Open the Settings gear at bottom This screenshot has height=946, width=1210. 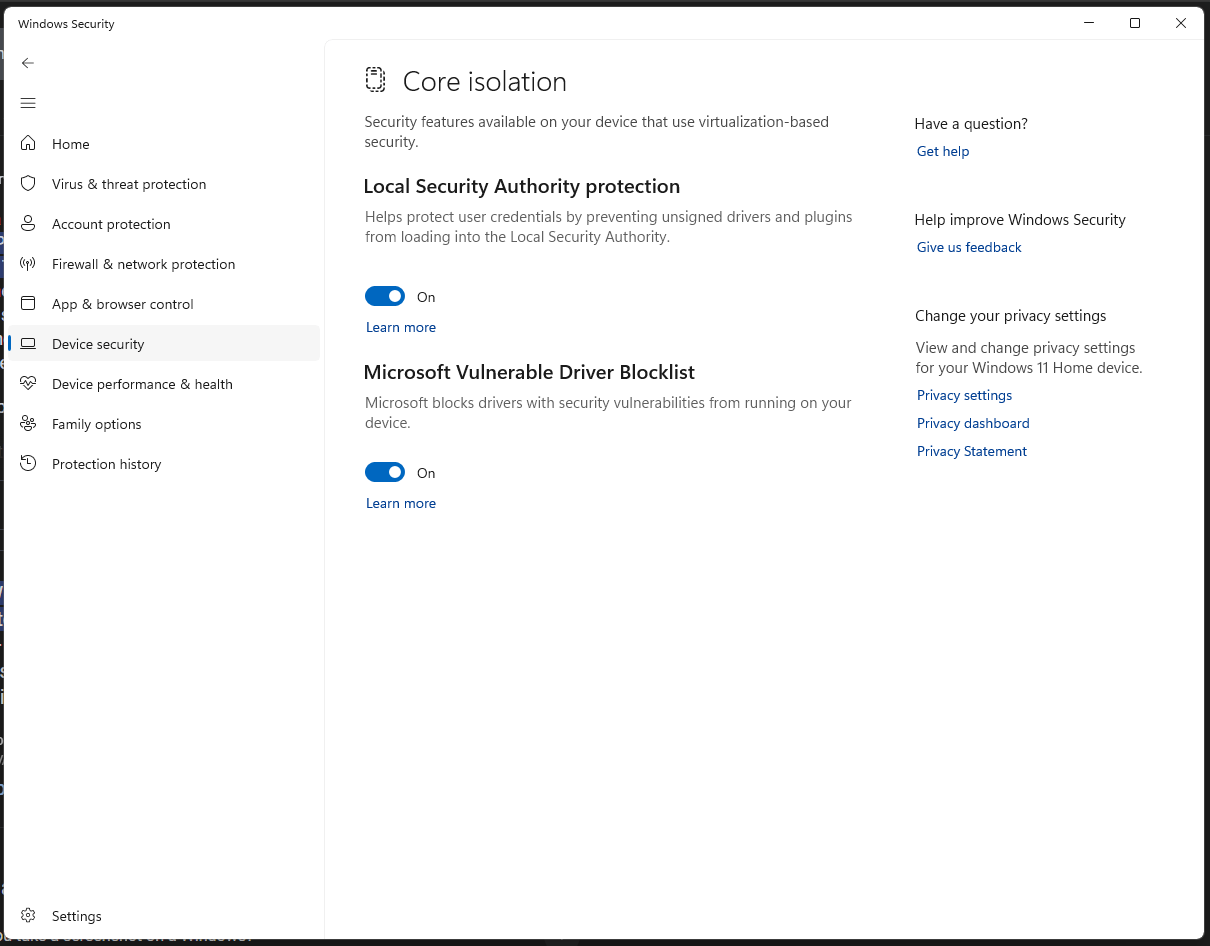29,915
